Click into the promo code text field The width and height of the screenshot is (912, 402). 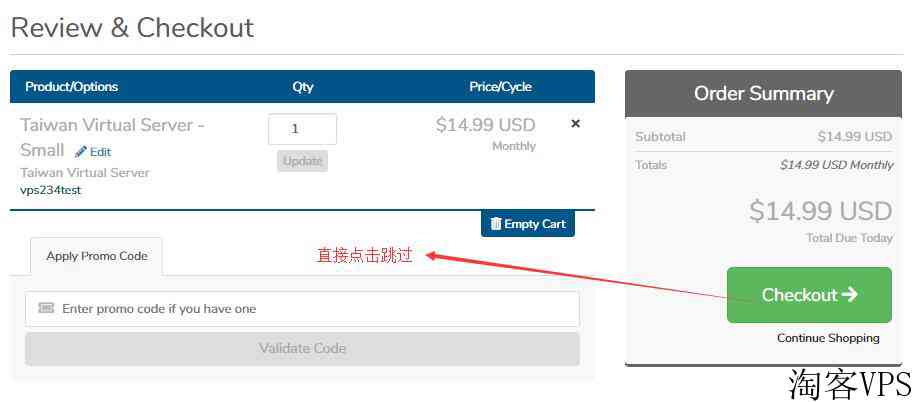[x=302, y=309]
